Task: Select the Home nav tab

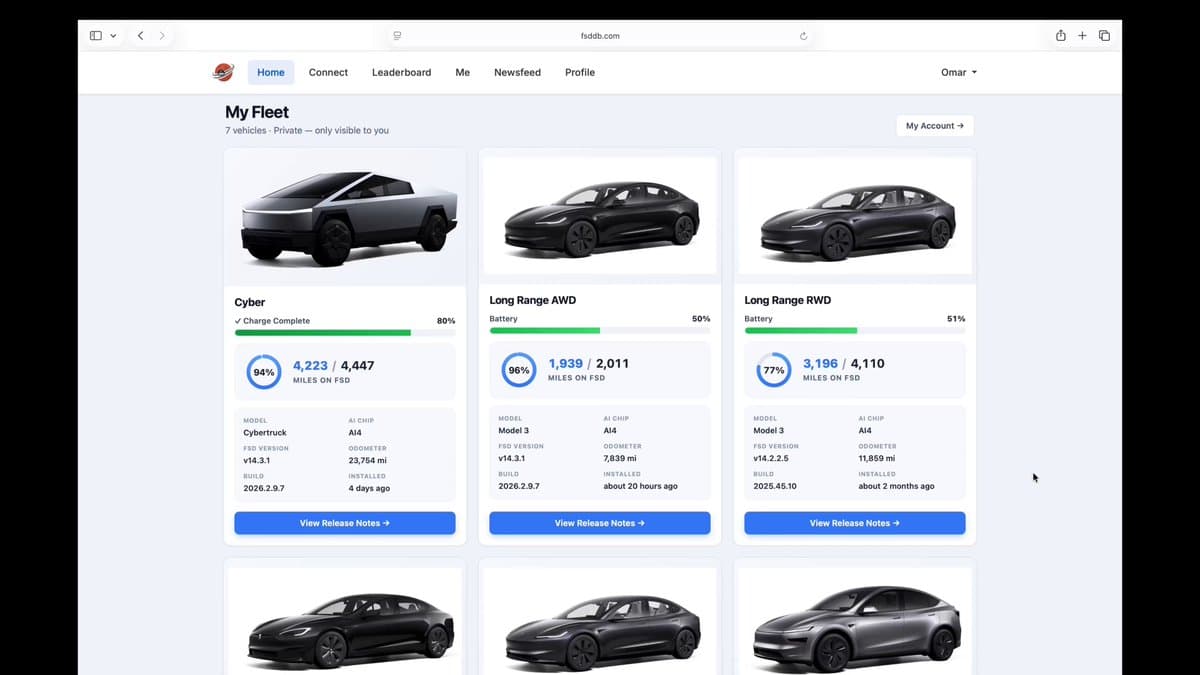Action: (271, 72)
